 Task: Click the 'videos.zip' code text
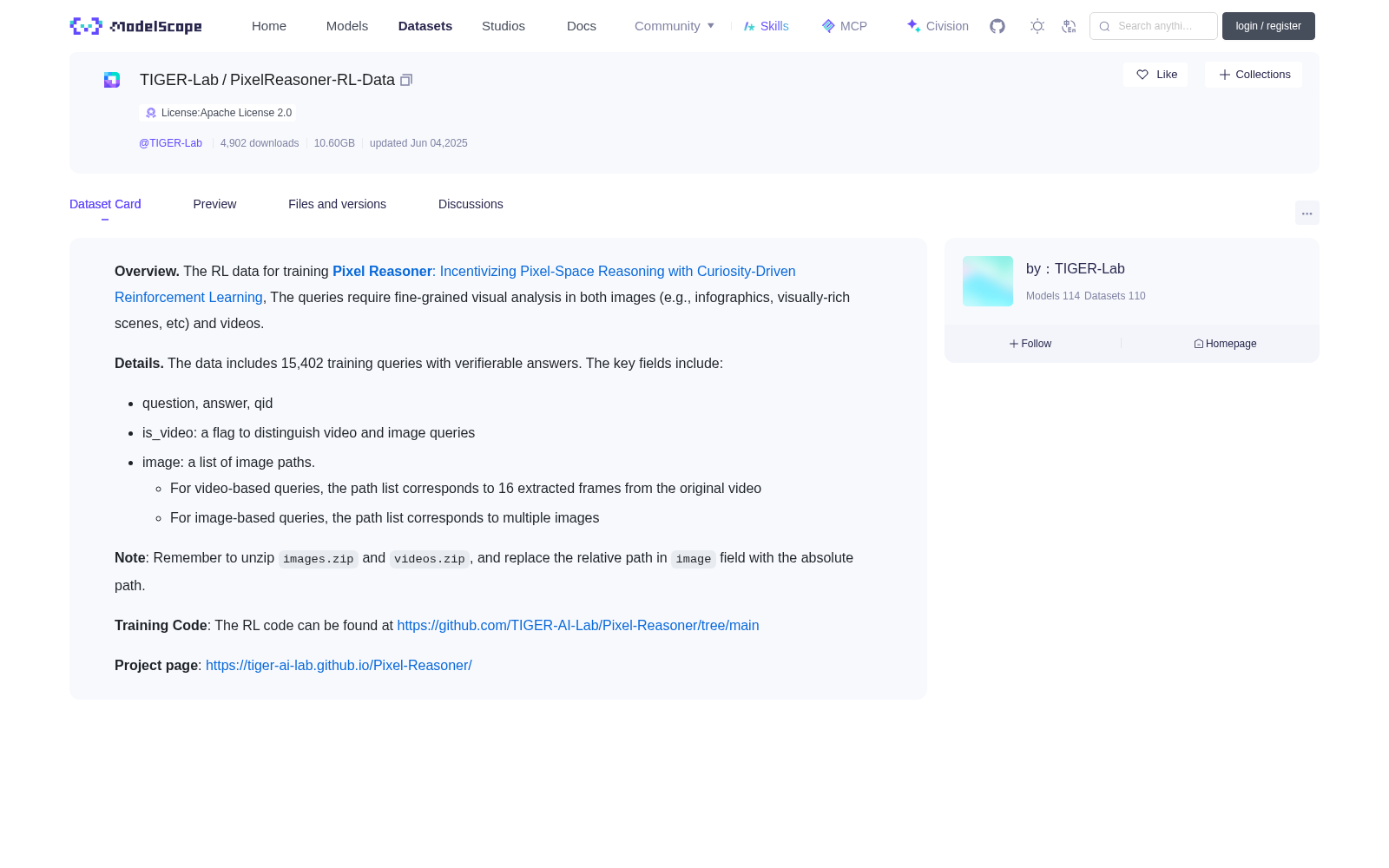pyautogui.click(x=430, y=559)
